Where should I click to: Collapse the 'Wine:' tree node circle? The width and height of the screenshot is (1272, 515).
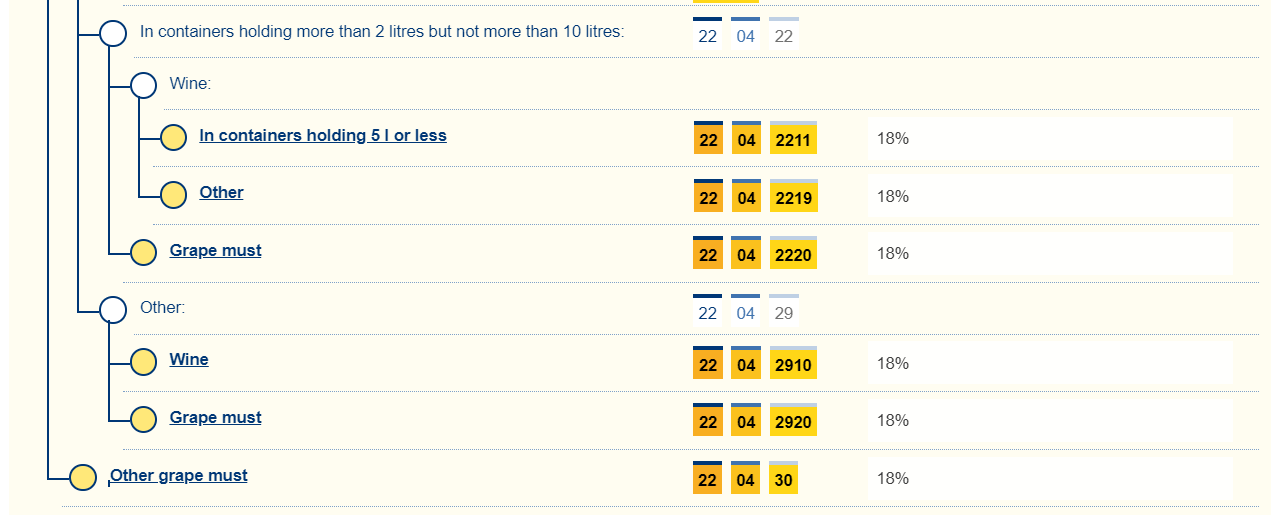click(144, 85)
